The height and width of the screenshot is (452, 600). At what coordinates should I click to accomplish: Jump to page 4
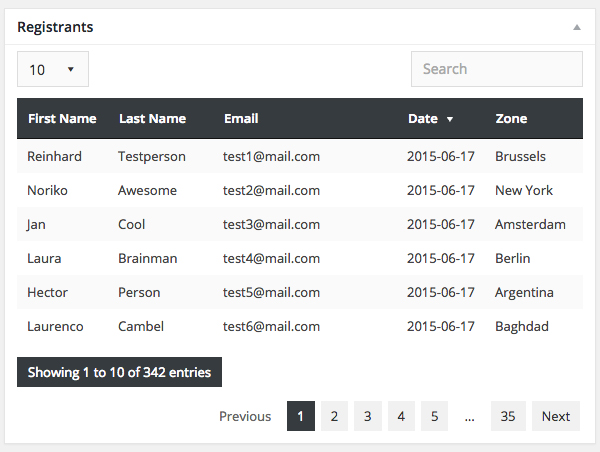401,416
